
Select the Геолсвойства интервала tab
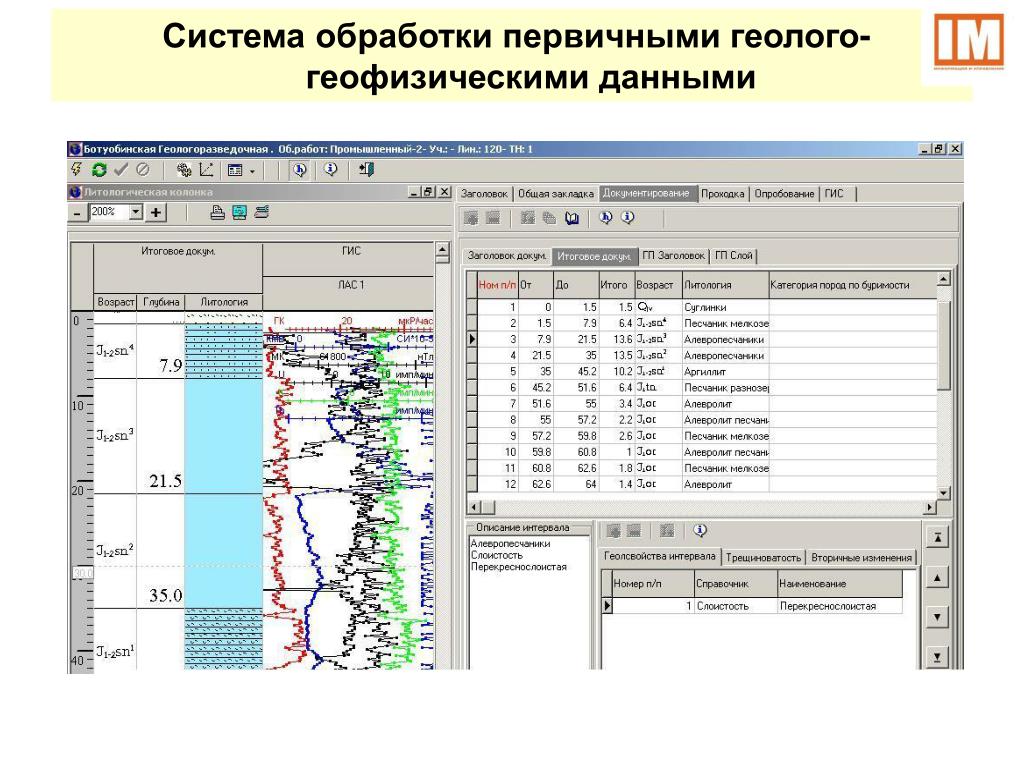(x=660, y=556)
